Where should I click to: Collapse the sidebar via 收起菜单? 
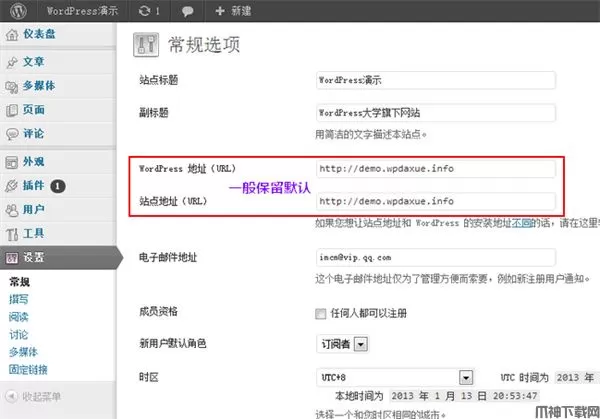41,396
